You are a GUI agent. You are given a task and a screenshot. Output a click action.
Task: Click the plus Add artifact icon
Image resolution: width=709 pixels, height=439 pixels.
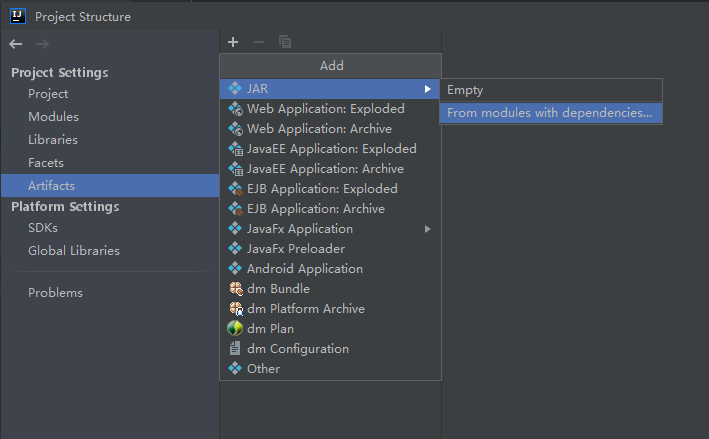pyautogui.click(x=233, y=42)
